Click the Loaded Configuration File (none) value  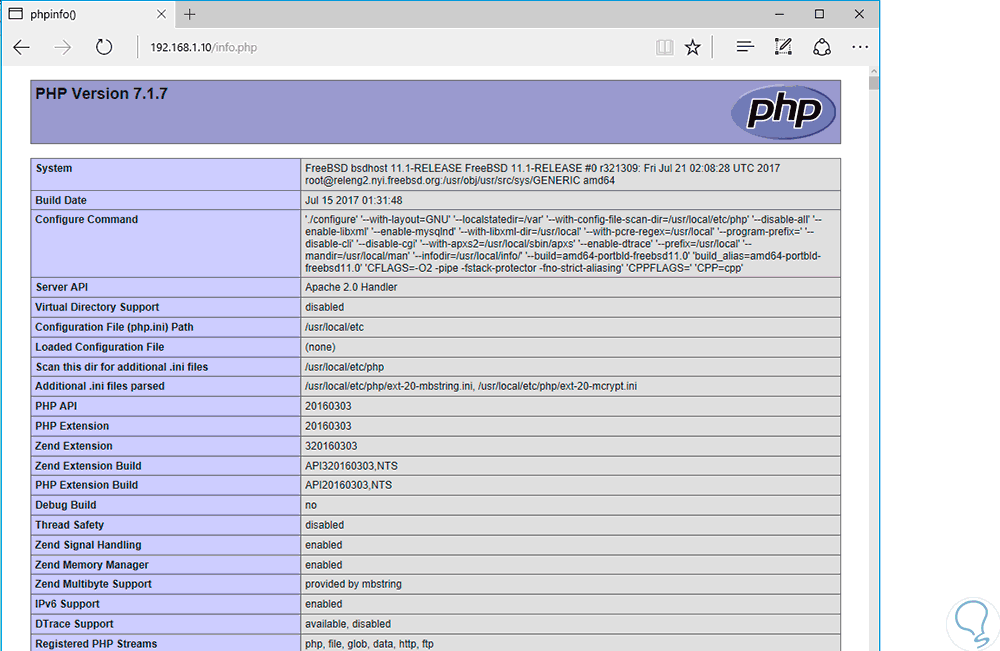point(320,347)
